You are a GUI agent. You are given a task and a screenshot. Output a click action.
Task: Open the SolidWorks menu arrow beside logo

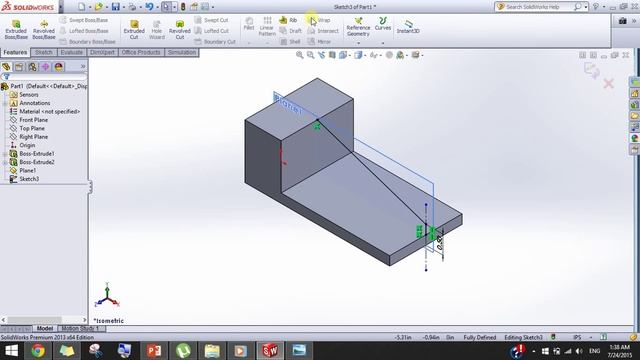(x=61, y=7)
